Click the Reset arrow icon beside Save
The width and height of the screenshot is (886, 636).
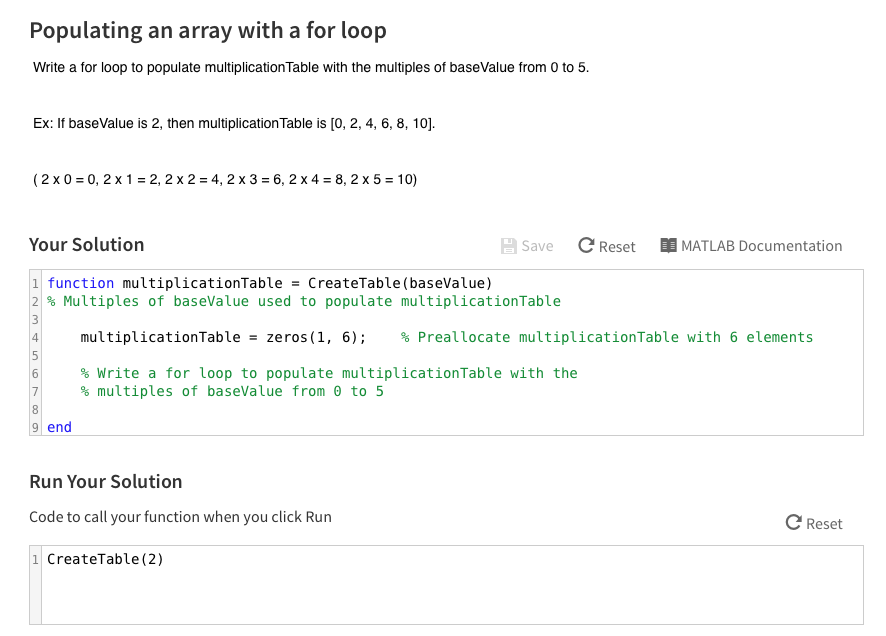click(x=587, y=246)
